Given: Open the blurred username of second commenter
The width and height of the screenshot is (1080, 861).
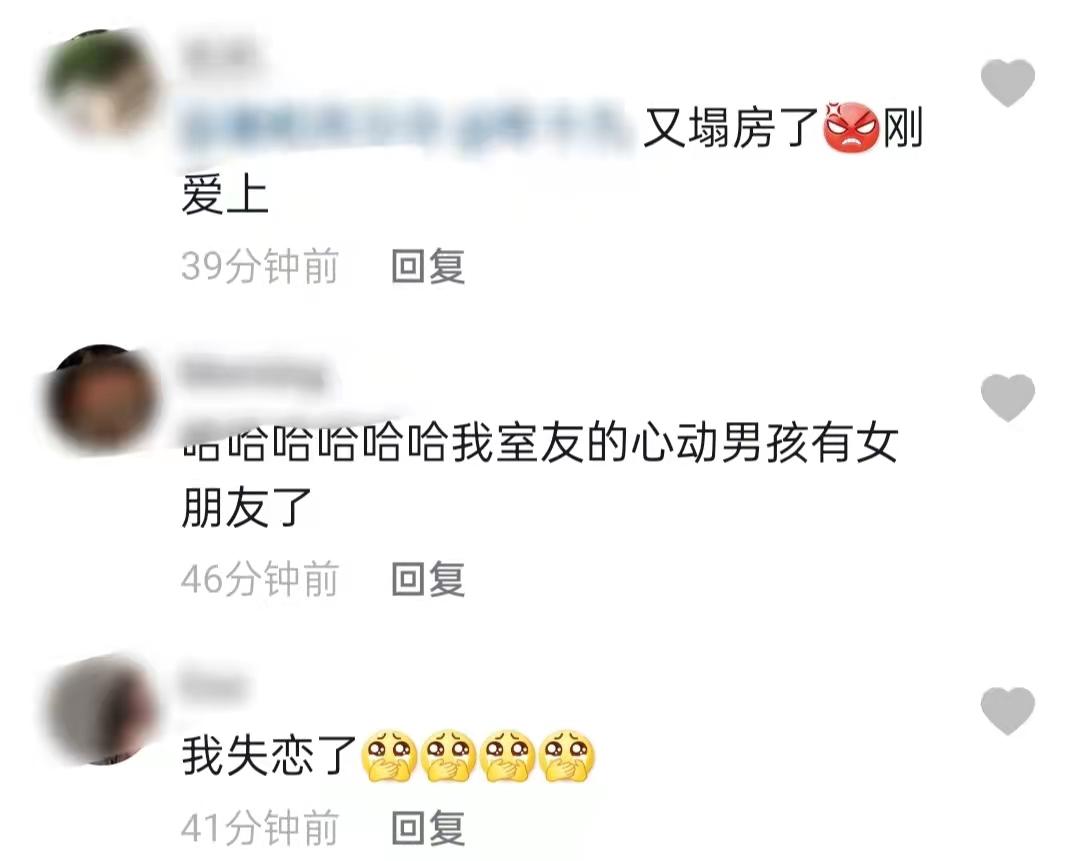Looking at the screenshot, I should [x=252, y=373].
